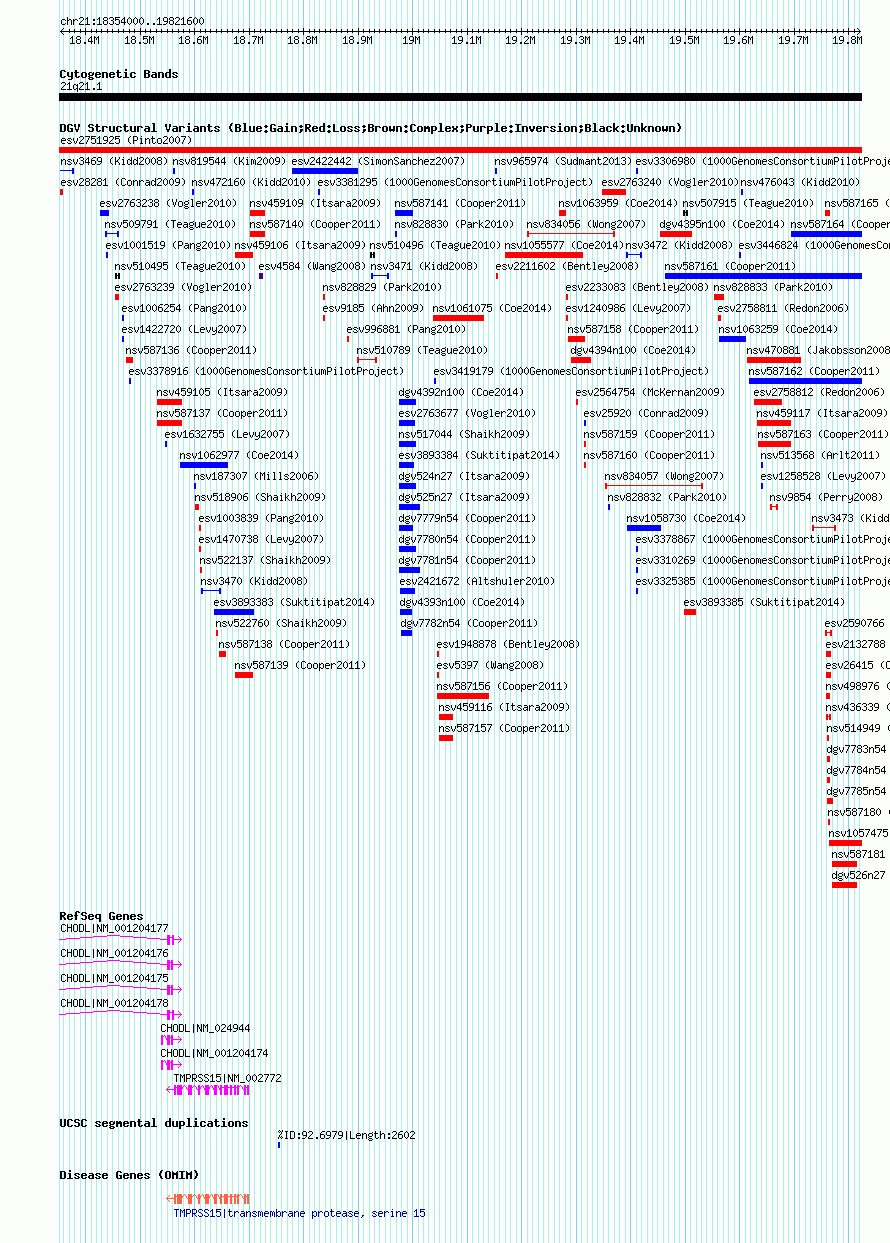Click the orange TMPRSS15 OMIM gene glyph

pos(208,1198)
